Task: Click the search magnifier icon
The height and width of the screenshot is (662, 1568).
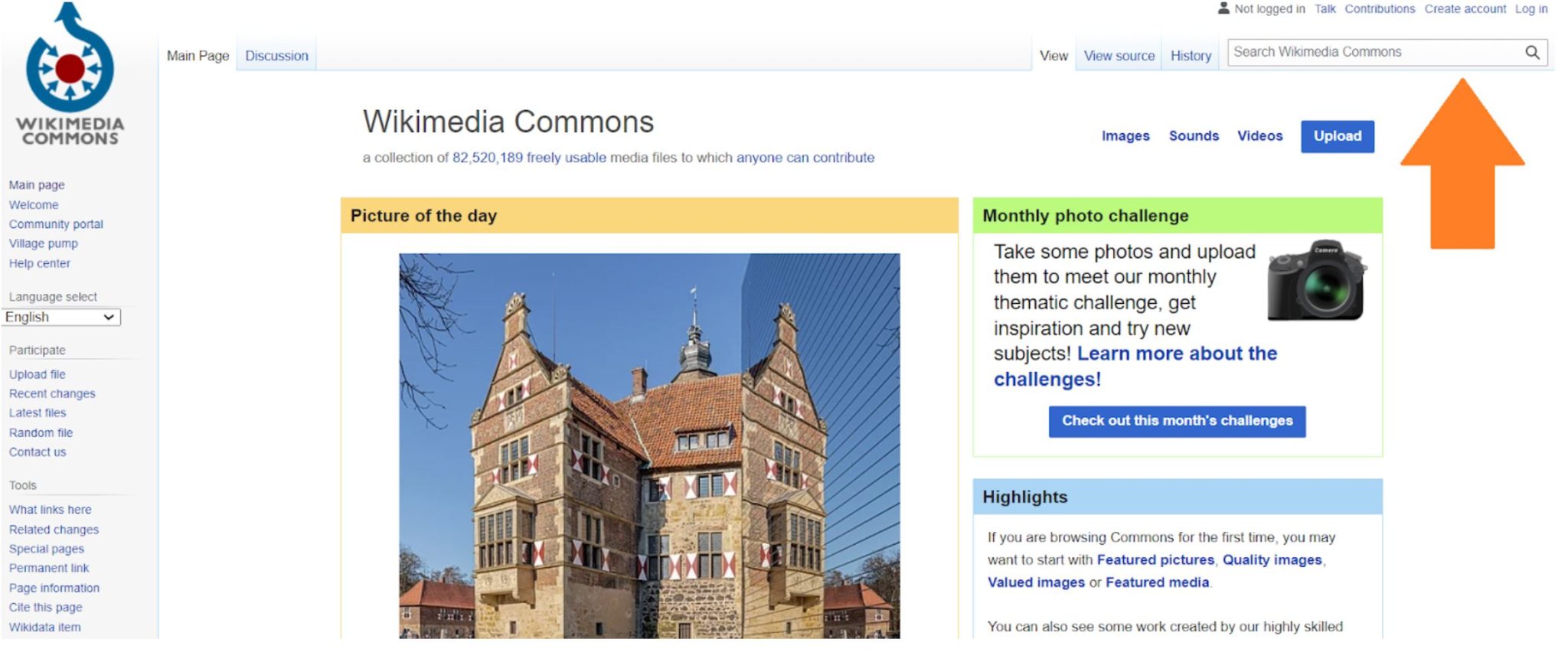Action: click(1532, 52)
